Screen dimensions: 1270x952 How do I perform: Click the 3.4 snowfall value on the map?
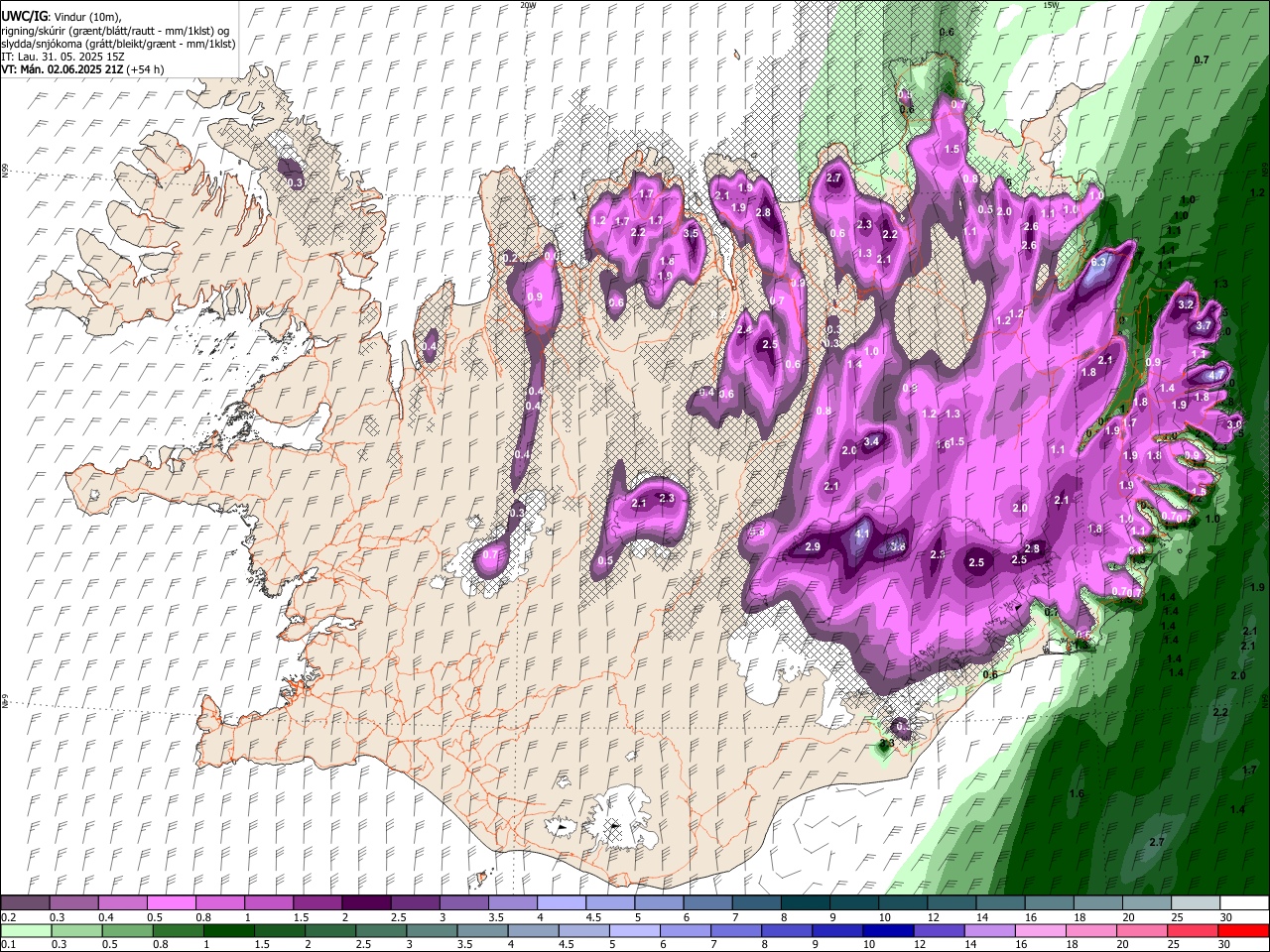[872, 441]
